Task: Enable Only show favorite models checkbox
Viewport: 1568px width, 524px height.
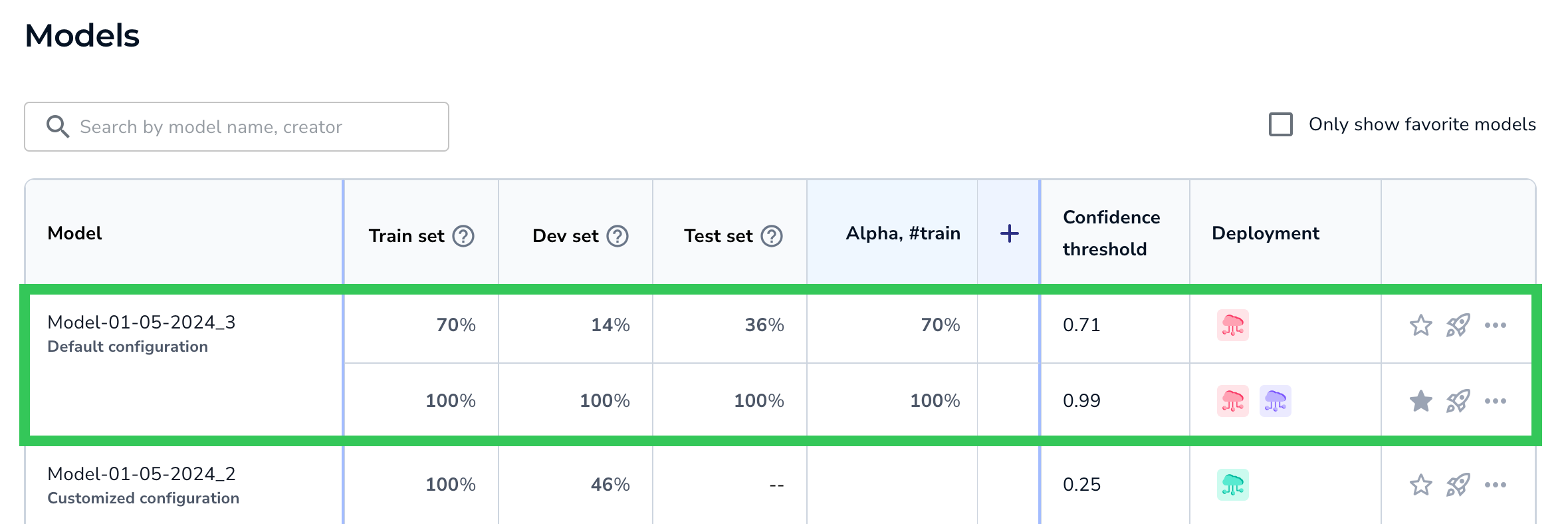Action: 1280,124
